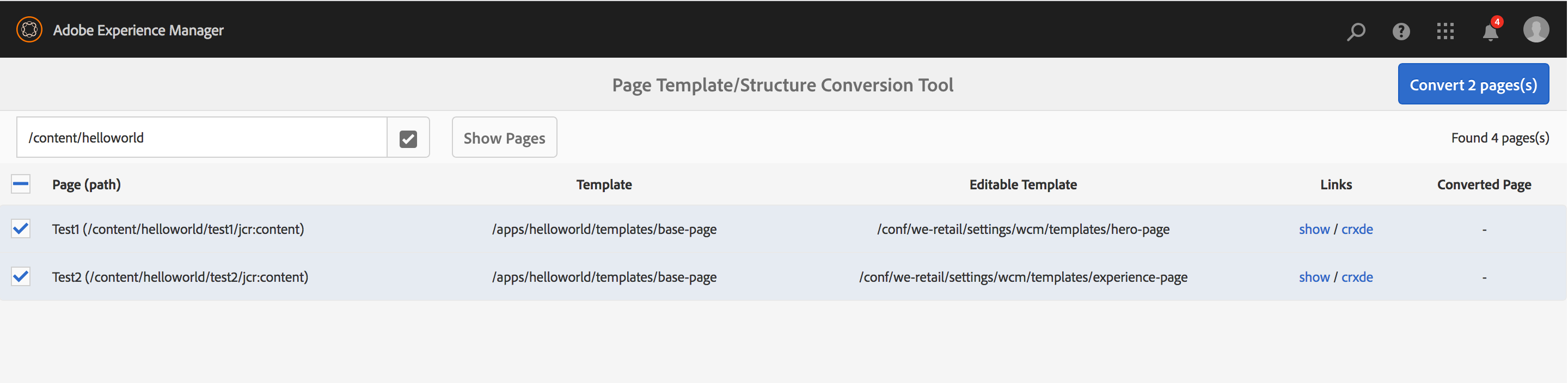Click Test1's /apps/helloworld/templates/base-page template cell
Screen dimensions: 1568x383
pos(604,229)
